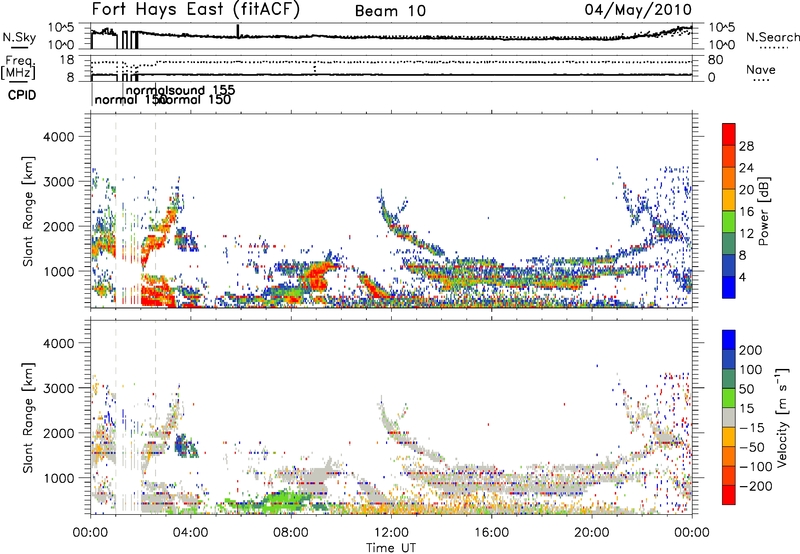Screen dimensions: 800x554
Task: Click the '1000' tick in velocity panel
Action: pyautogui.click(x=59, y=478)
